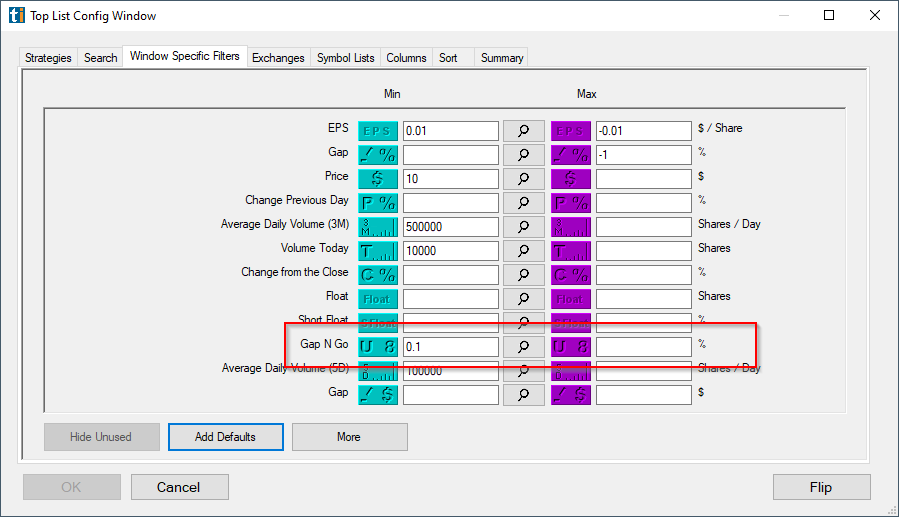Go to the Columns tab
This screenshot has height=517, width=899.
pyautogui.click(x=406, y=58)
